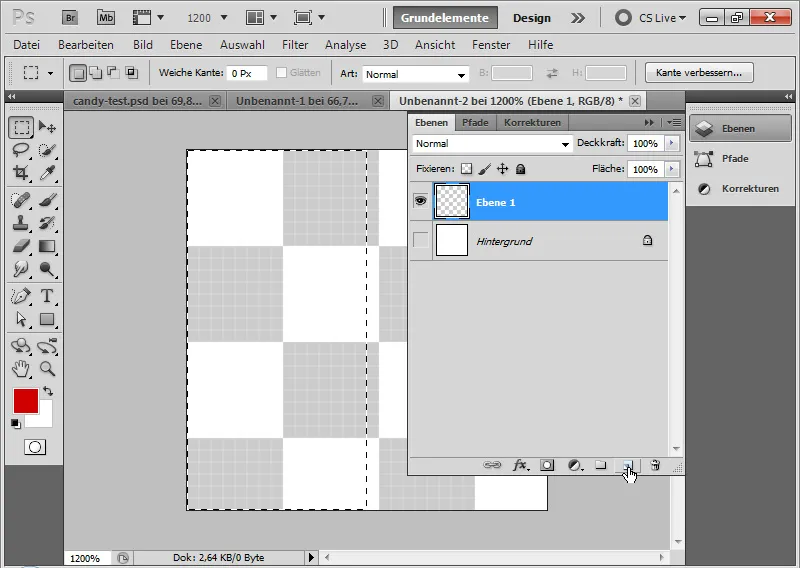Image resolution: width=800 pixels, height=568 pixels.
Task: Delete layer with trash icon
Action: click(655, 465)
